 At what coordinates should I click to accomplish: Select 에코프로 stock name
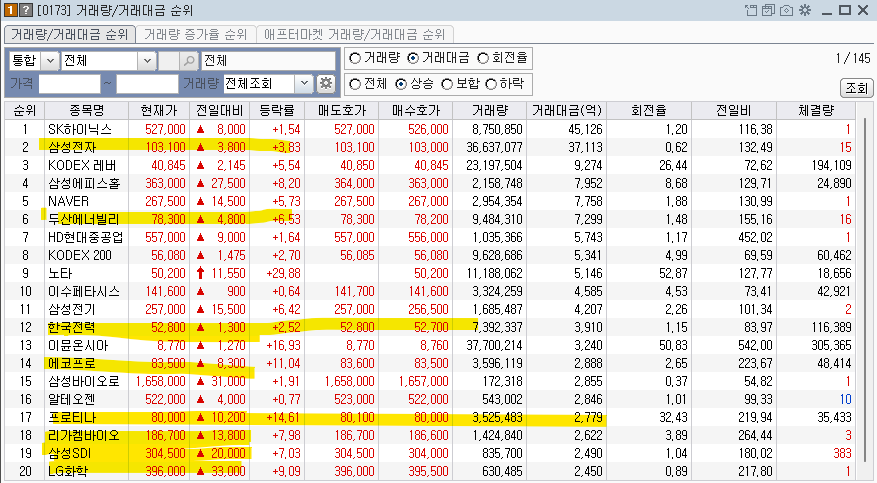coord(72,363)
